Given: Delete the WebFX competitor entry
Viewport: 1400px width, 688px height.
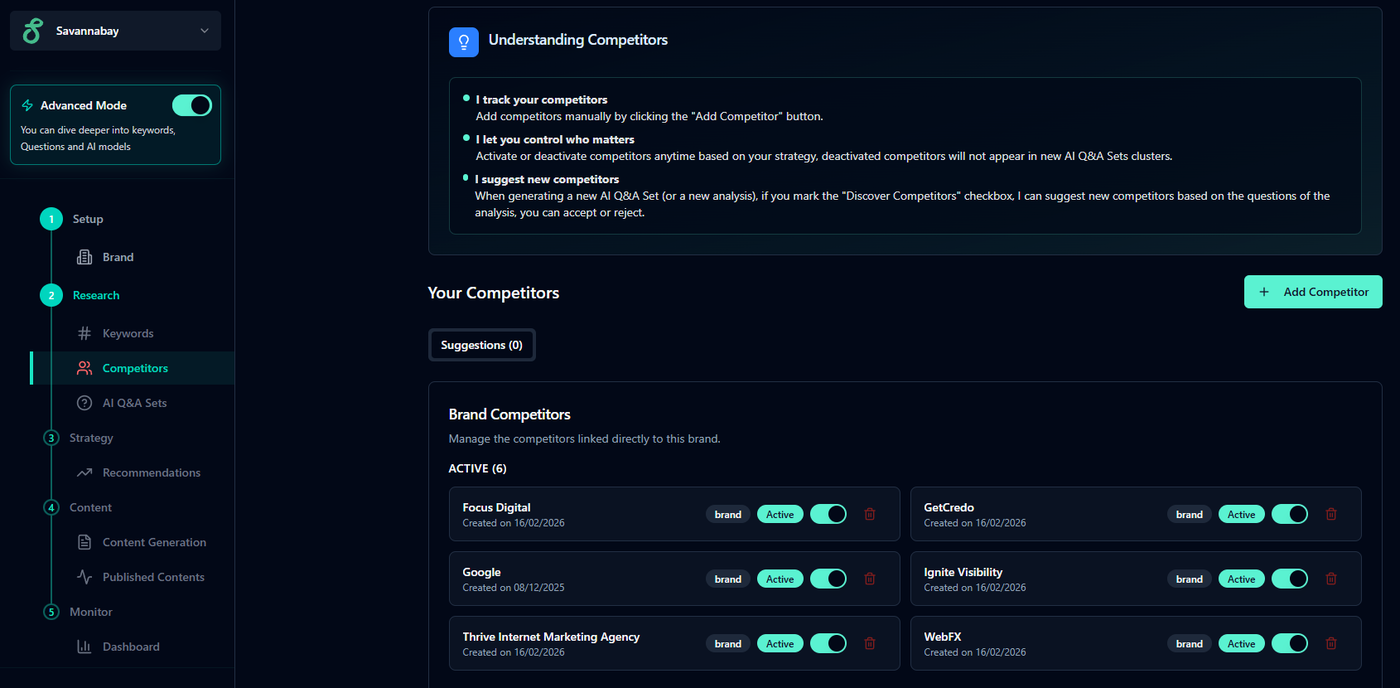Looking at the screenshot, I should (1331, 644).
